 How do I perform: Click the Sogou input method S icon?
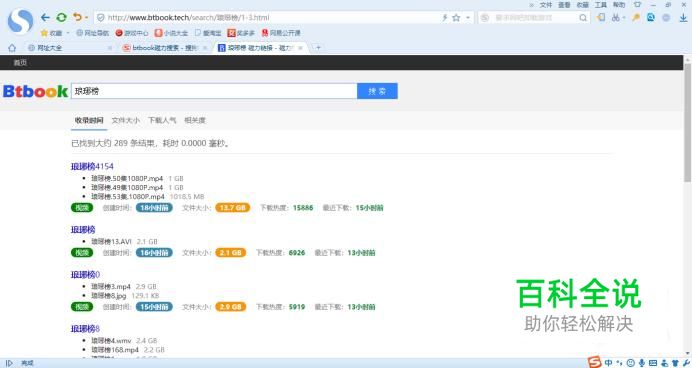pyautogui.click(x=594, y=362)
